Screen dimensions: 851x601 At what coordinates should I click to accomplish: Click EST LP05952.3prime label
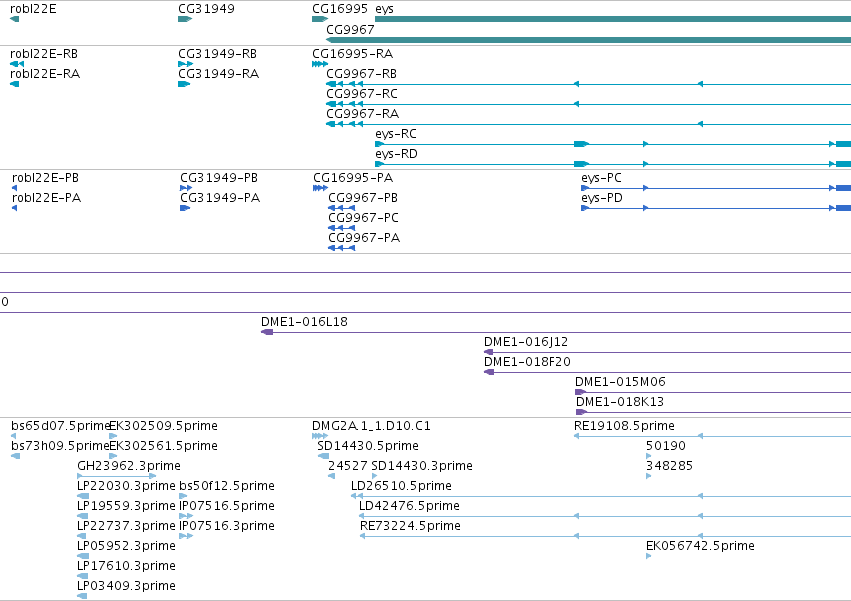pos(126,547)
